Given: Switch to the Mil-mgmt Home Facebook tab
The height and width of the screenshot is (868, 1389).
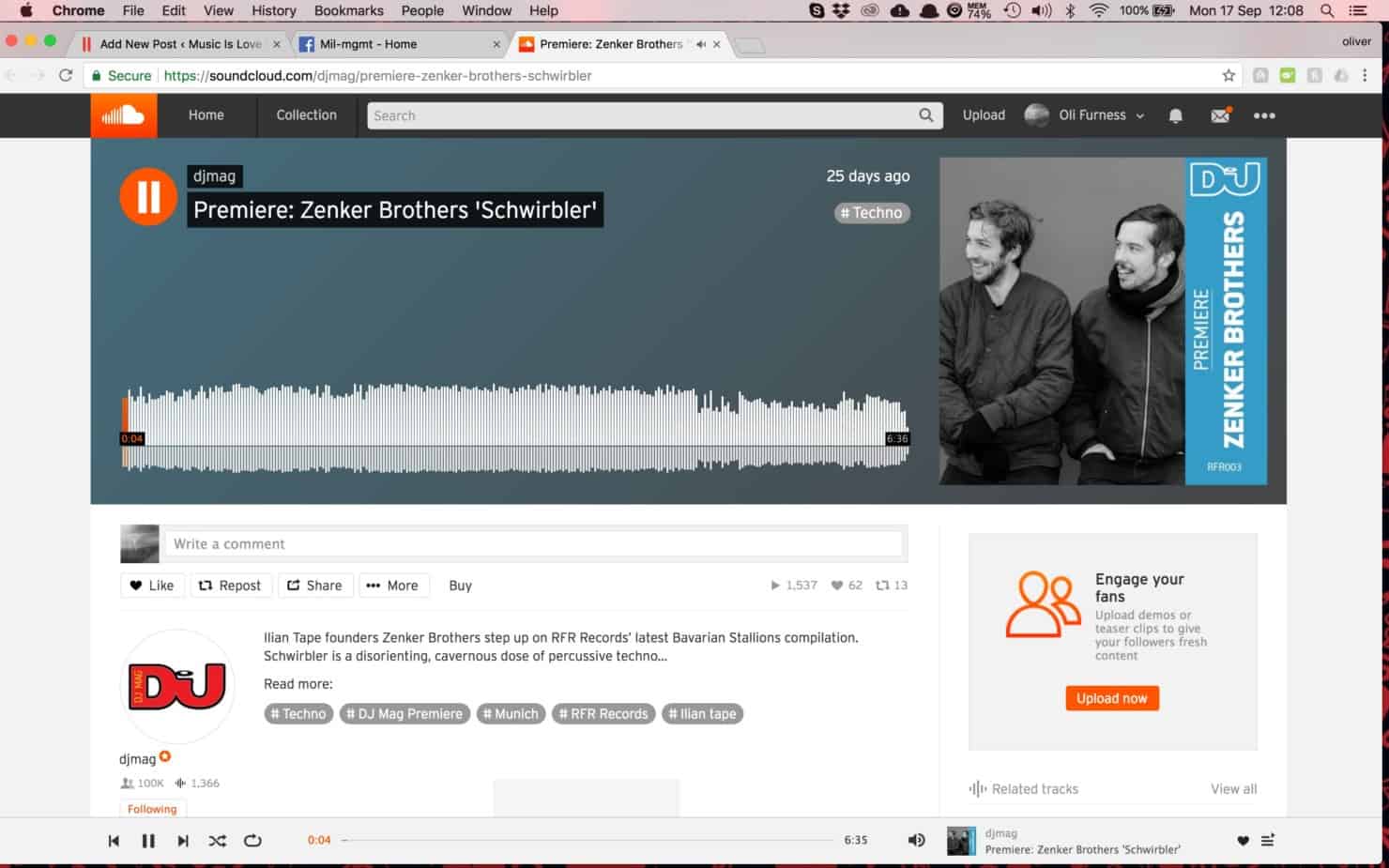Looking at the screenshot, I should pos(399,44).
